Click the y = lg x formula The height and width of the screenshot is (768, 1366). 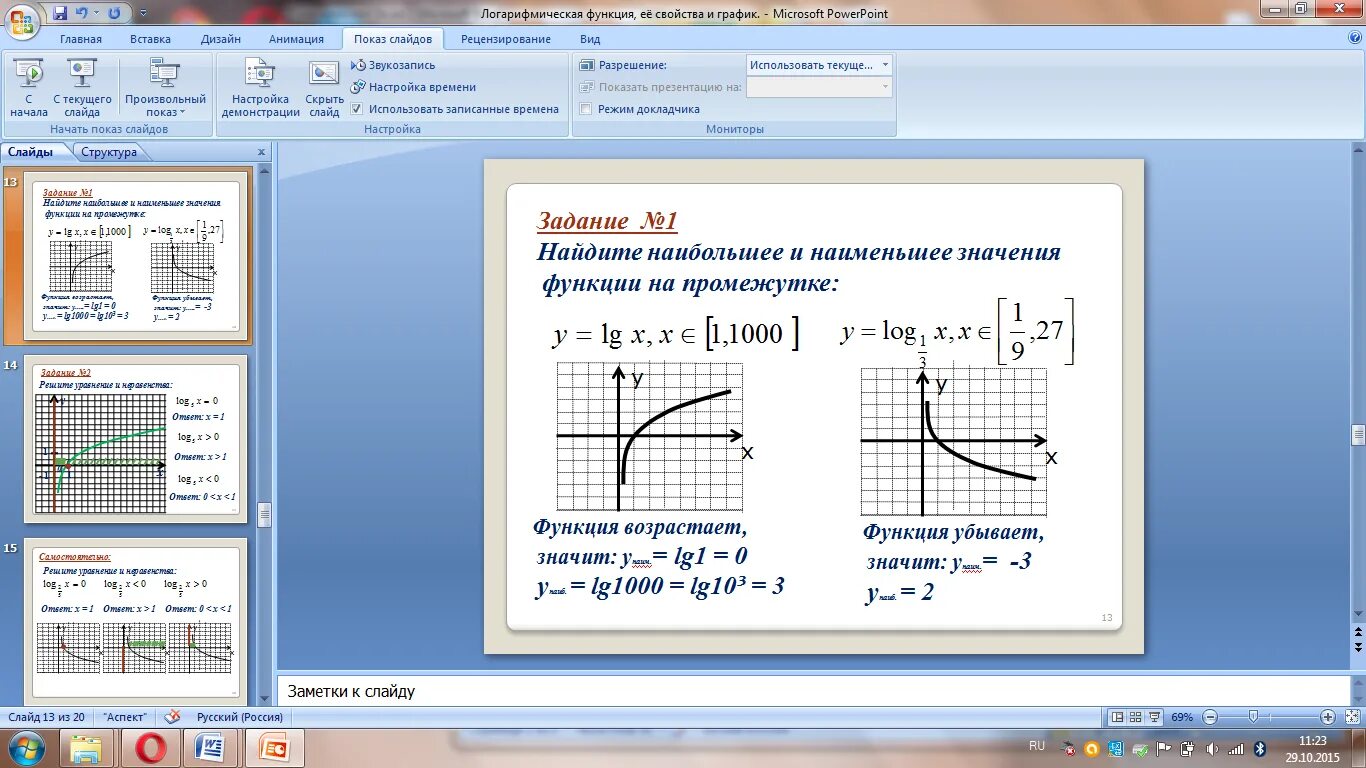[x=675, y=333]
